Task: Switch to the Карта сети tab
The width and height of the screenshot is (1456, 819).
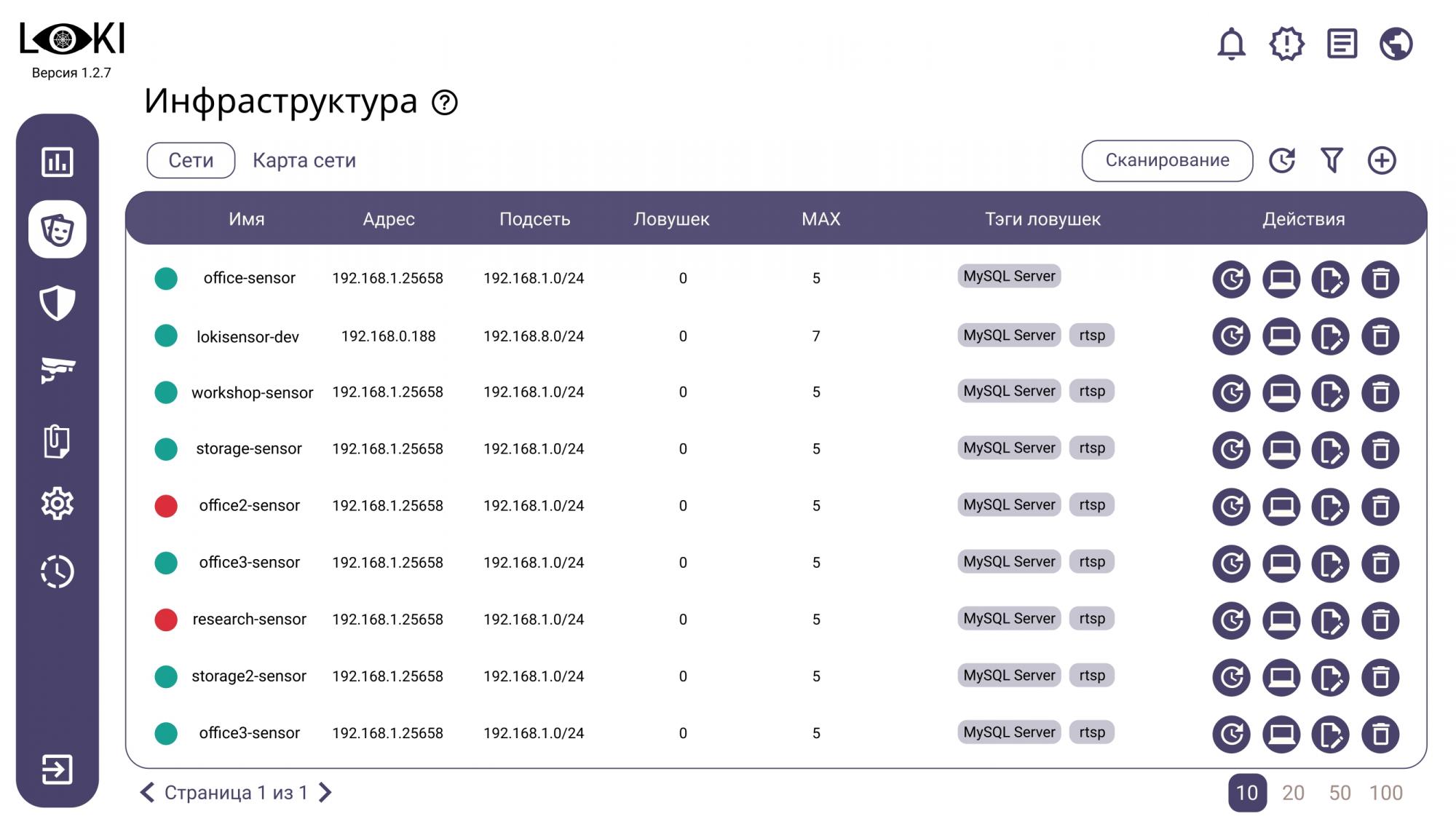Action: click(x=304, y=160)
